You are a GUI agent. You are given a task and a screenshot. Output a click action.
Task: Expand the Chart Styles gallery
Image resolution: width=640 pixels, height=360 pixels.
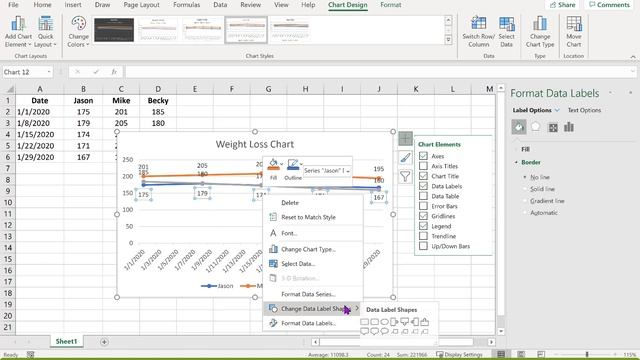click(x=448, y=40)
